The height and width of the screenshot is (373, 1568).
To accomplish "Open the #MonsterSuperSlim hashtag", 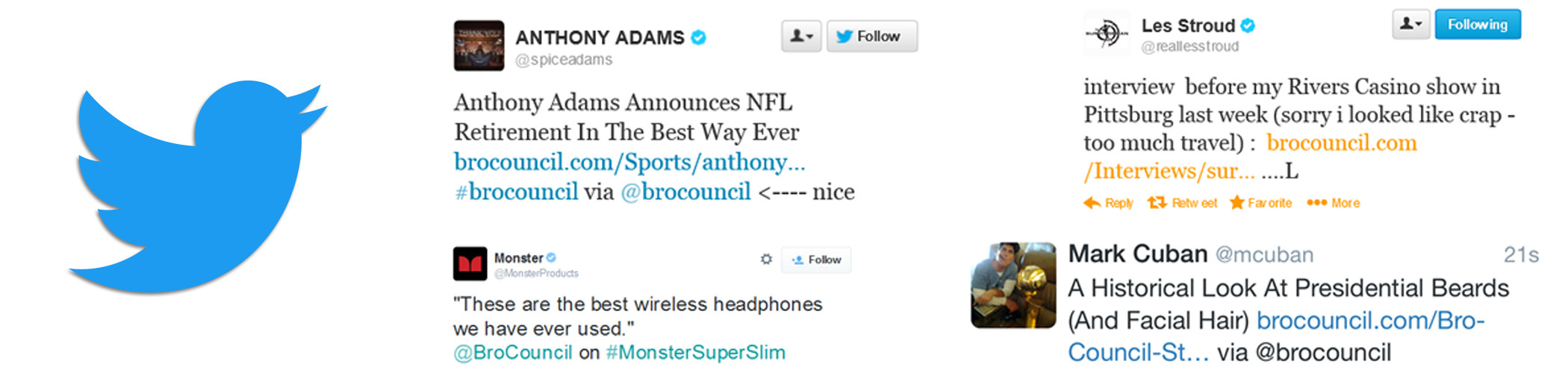I will click(x=695, y=353).
